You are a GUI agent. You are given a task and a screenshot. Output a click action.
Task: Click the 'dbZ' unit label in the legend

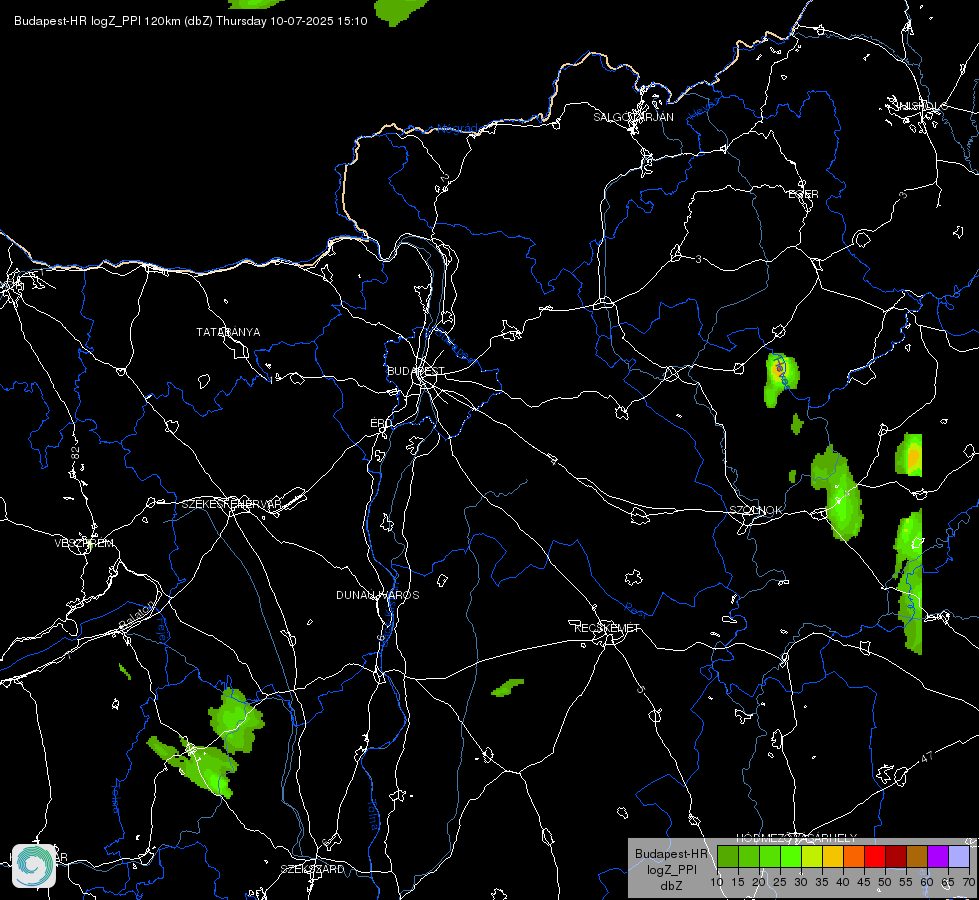[x=671, y=886]
